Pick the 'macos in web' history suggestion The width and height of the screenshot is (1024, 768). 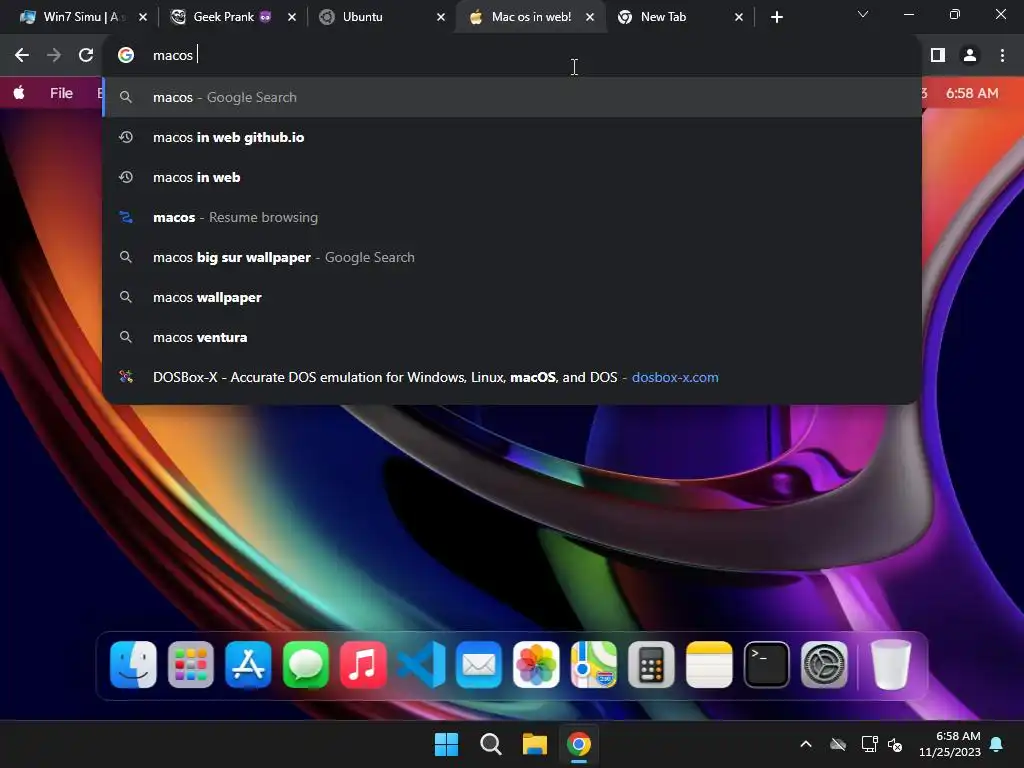[512, 177]
